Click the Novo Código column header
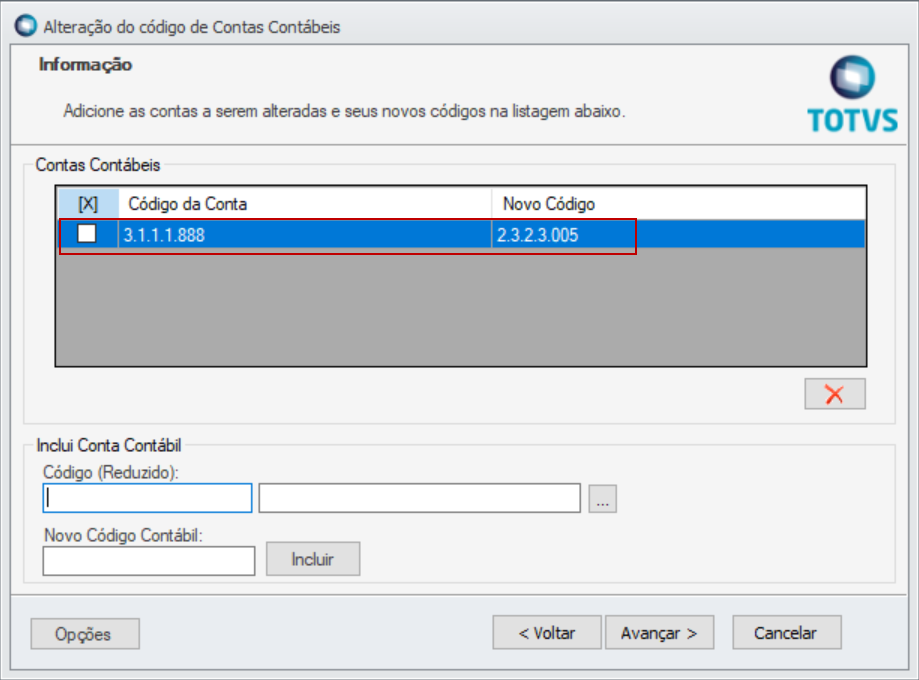The width and height of the screenshot is (919, 680). coord(679,204)
